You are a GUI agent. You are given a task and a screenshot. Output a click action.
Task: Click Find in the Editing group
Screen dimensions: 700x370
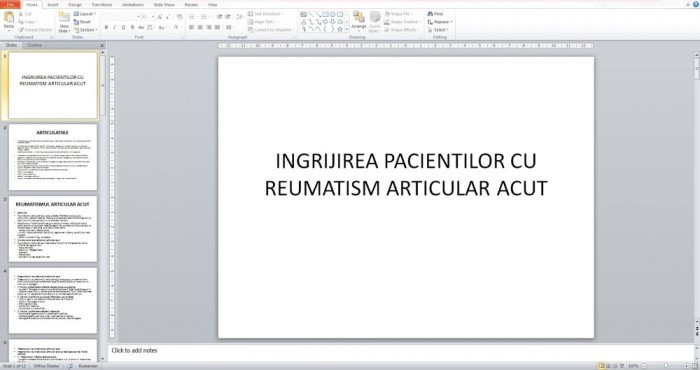(436, 14)
